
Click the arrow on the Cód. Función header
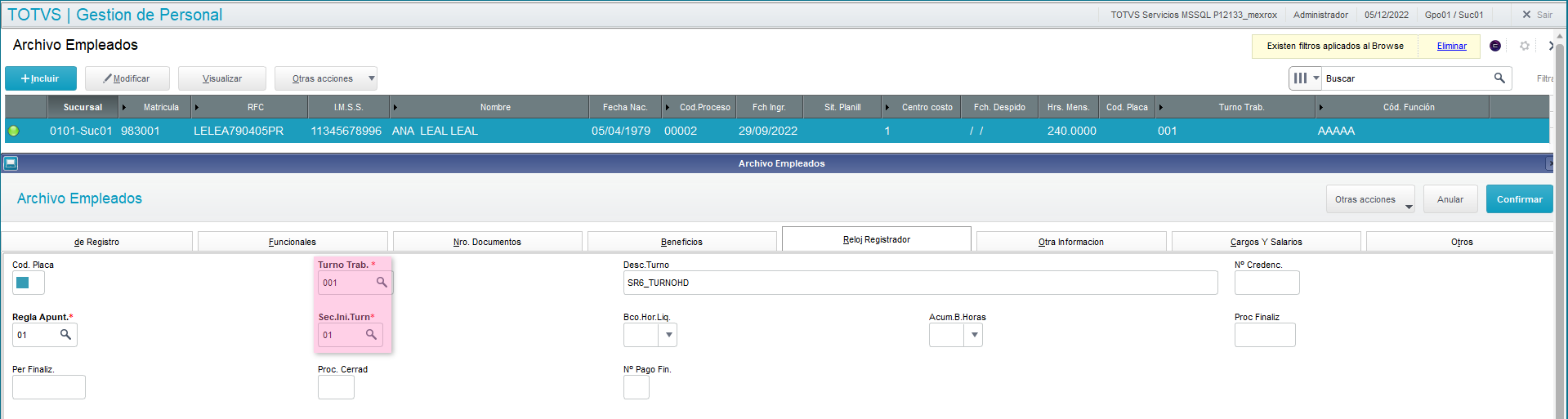[x=1321, y=107]
